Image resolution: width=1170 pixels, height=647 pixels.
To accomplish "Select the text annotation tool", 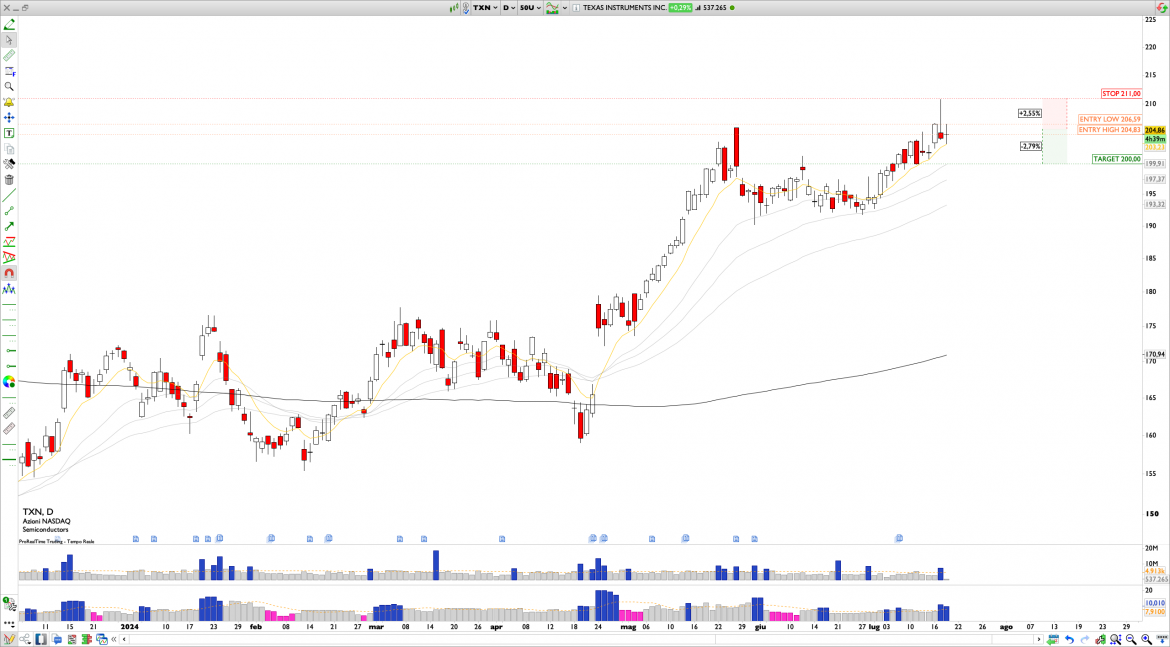I will (9, 133).
